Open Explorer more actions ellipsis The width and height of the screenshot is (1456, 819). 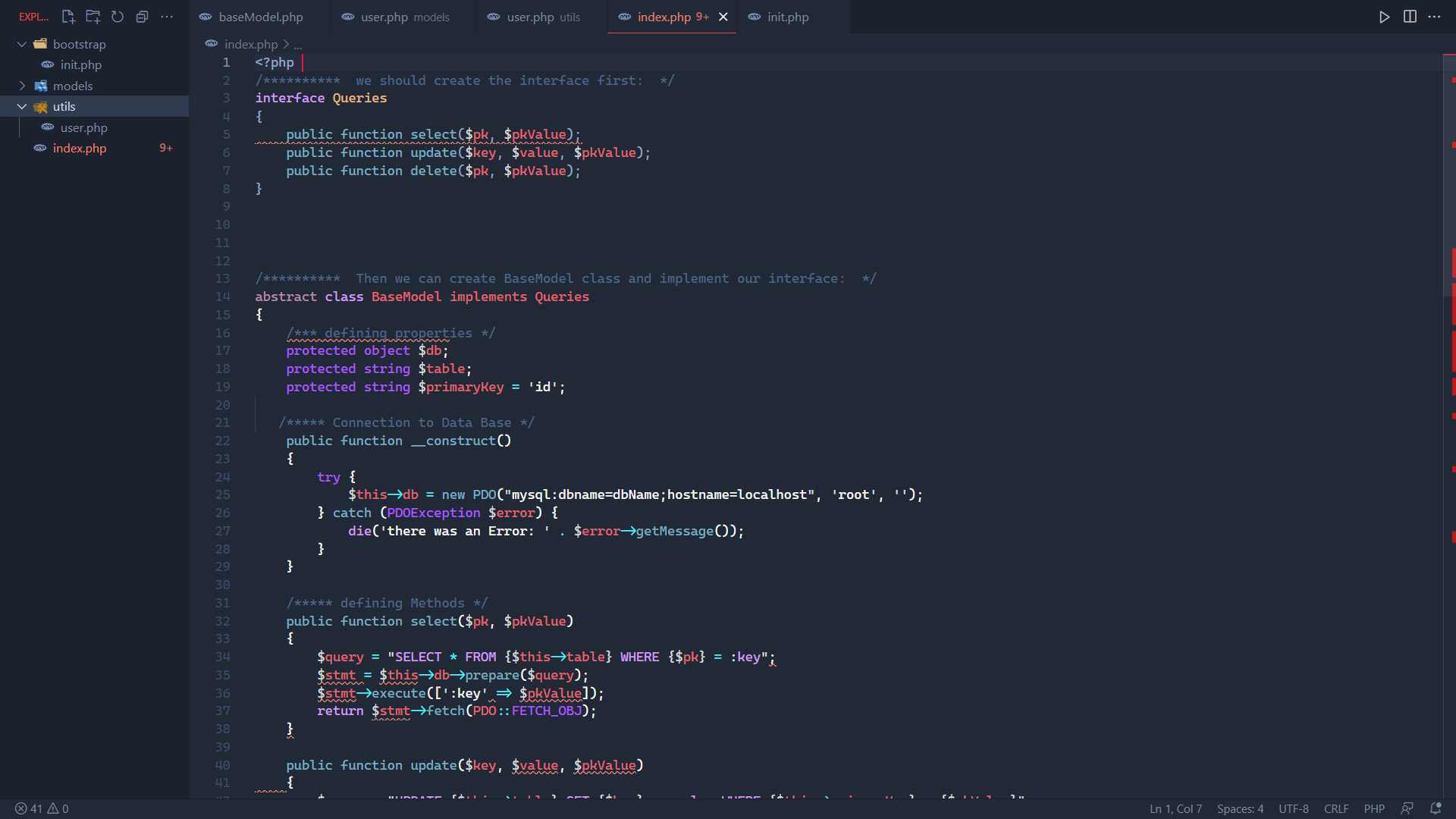167,17
